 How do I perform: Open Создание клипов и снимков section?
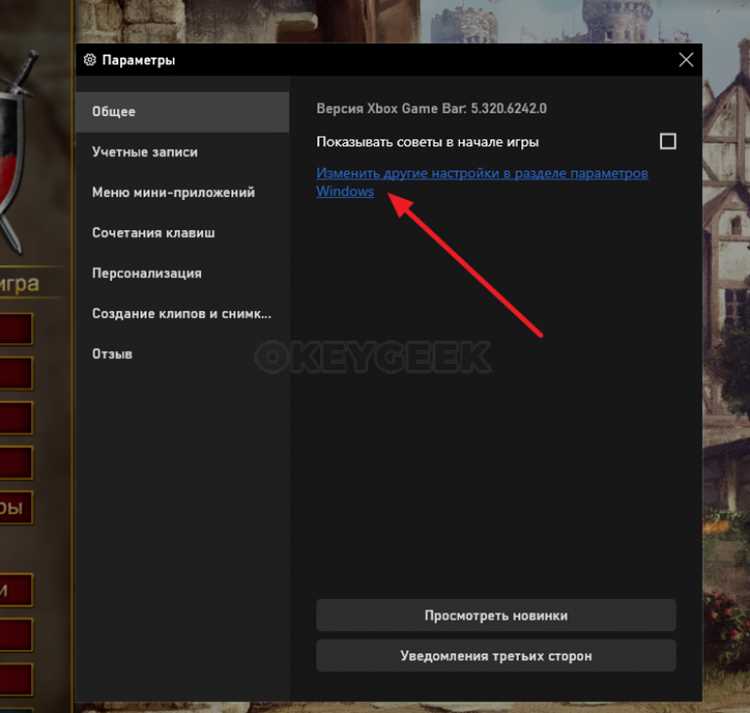(x=183, y=314)
